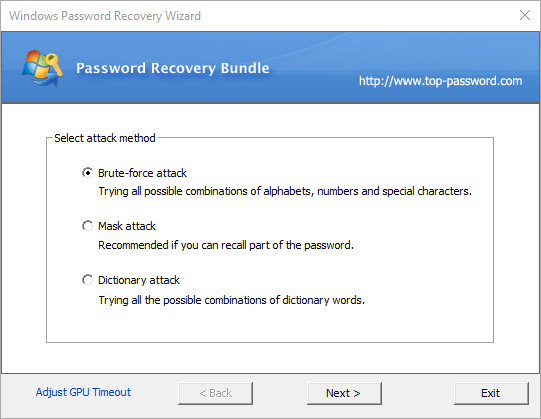
Task: Close the Windows Password Recovery Wizard window
Action: (525, 15)
